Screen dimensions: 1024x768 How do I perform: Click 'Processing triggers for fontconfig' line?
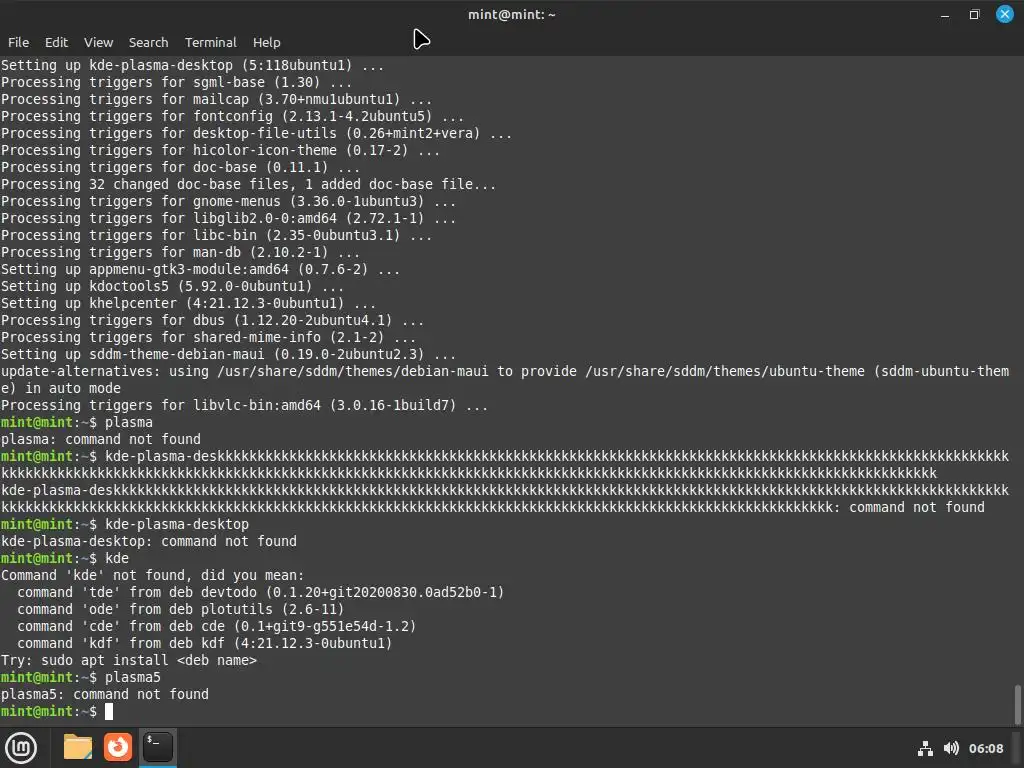click(232, 116)
